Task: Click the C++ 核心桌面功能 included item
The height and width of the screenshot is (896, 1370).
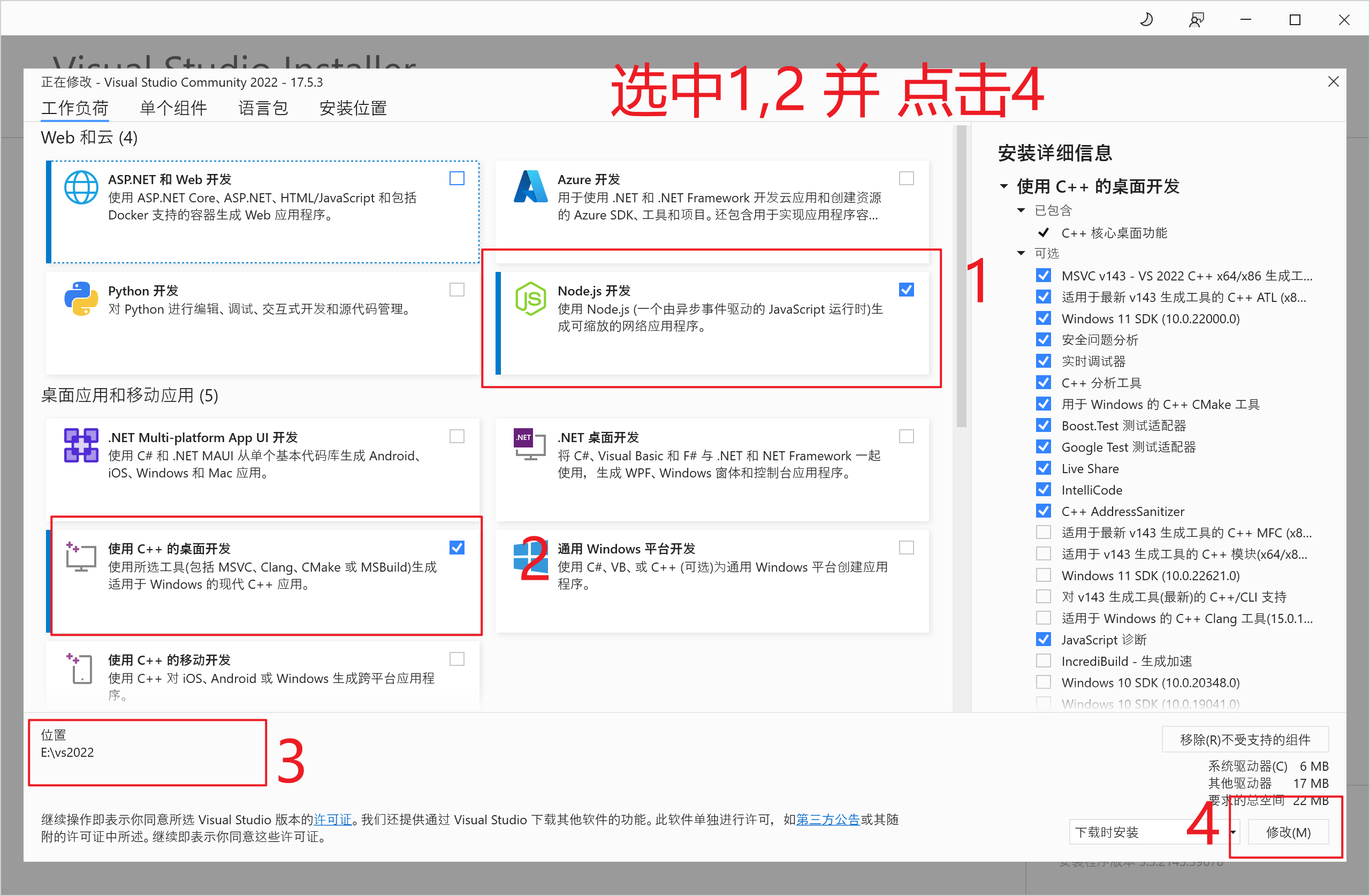Action: [1114, 233]
